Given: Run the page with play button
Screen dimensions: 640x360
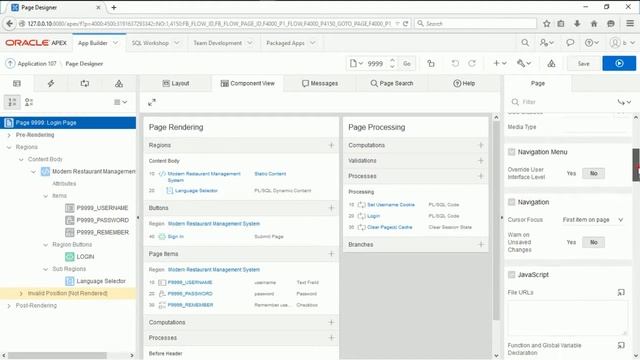Looking at the screenshot, I should pyautogui.click(x=619, y=63).
